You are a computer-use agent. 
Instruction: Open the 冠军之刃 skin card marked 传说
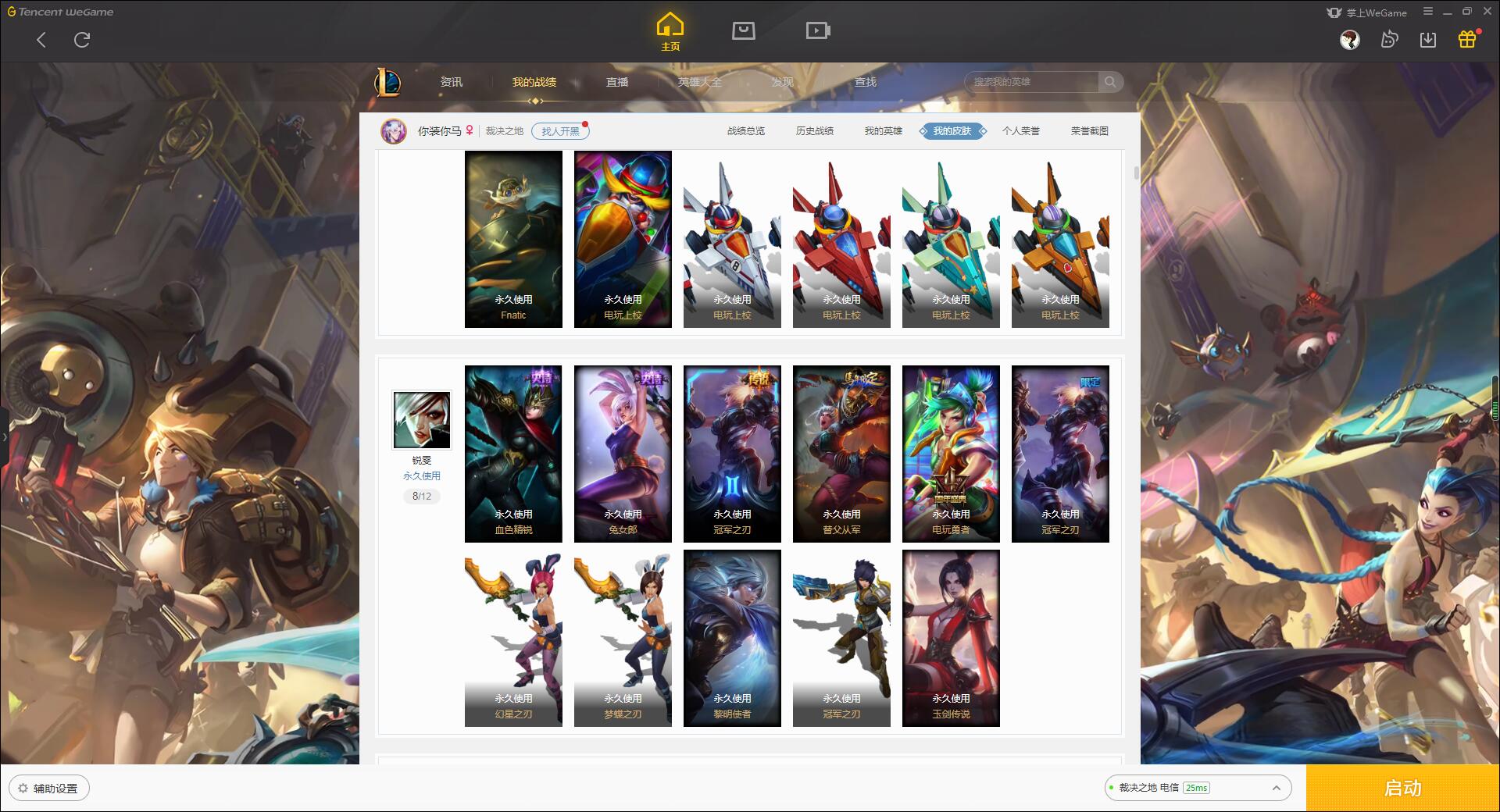pos(732,454)
